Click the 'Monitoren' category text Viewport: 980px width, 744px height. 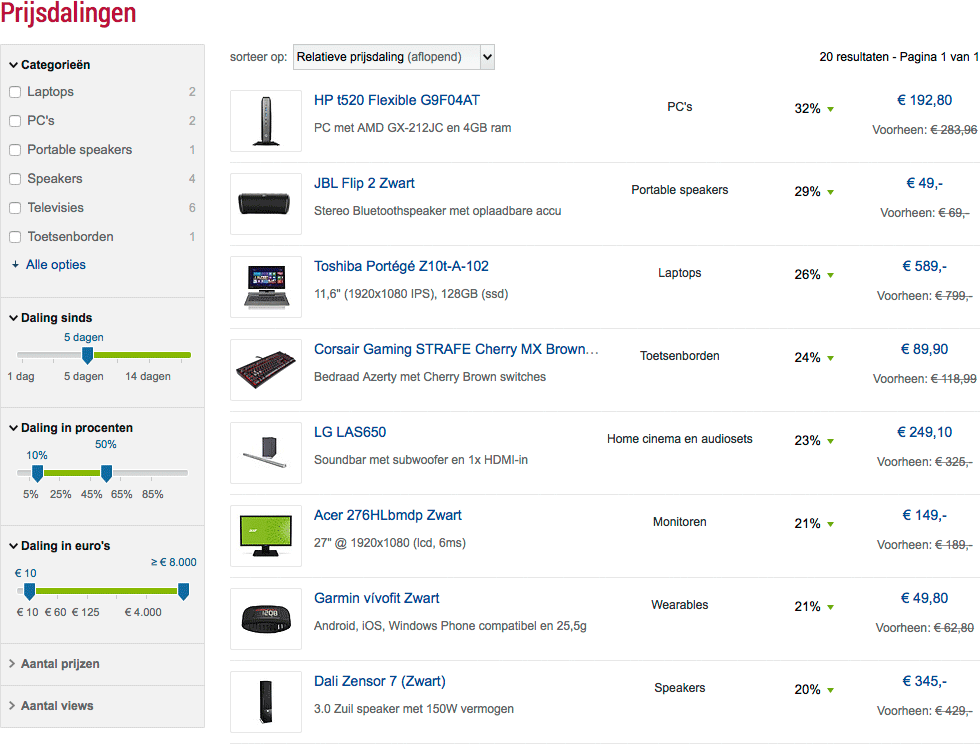point(679,522)
